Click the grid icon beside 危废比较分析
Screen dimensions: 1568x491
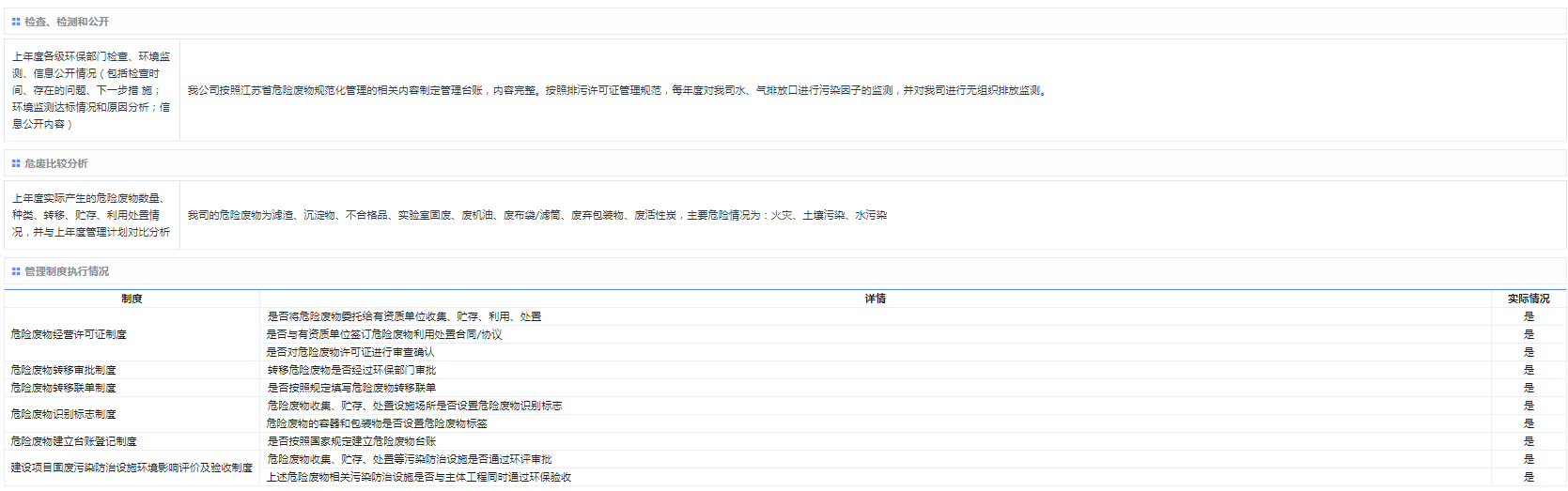click(x=16, y=163)
